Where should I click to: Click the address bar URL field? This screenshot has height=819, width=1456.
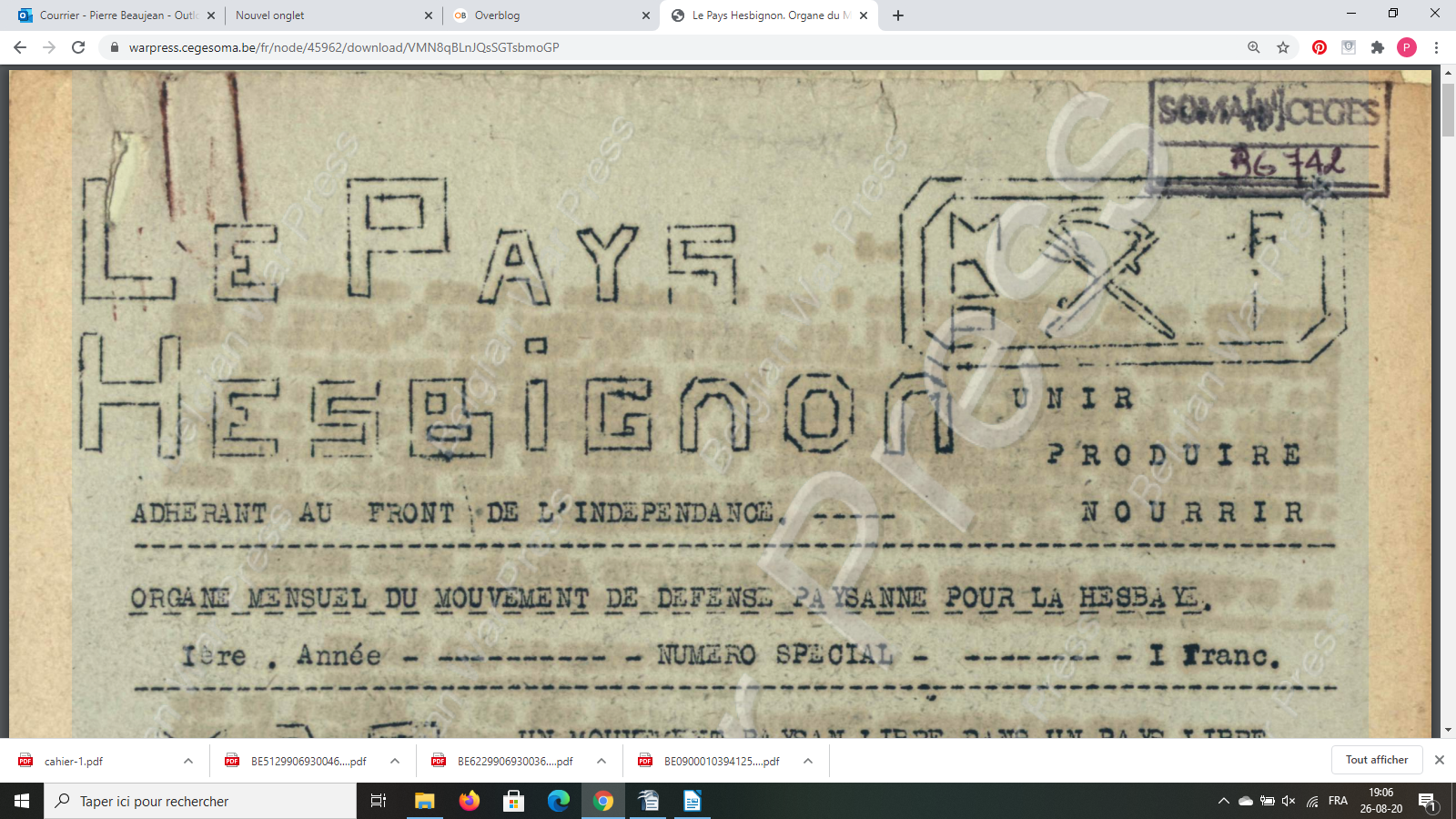point(673,47)
